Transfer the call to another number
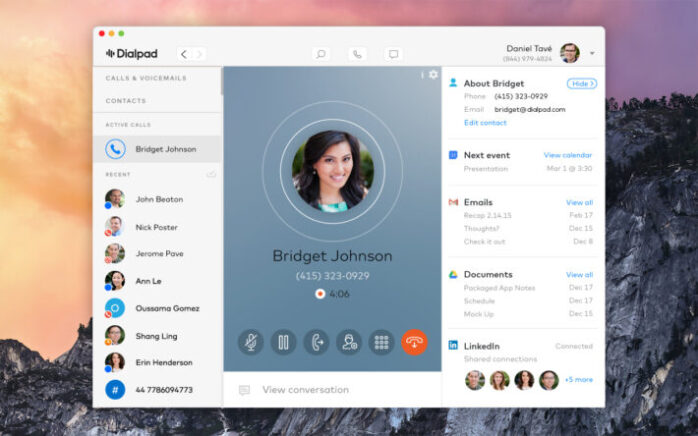 coord(316,342)
